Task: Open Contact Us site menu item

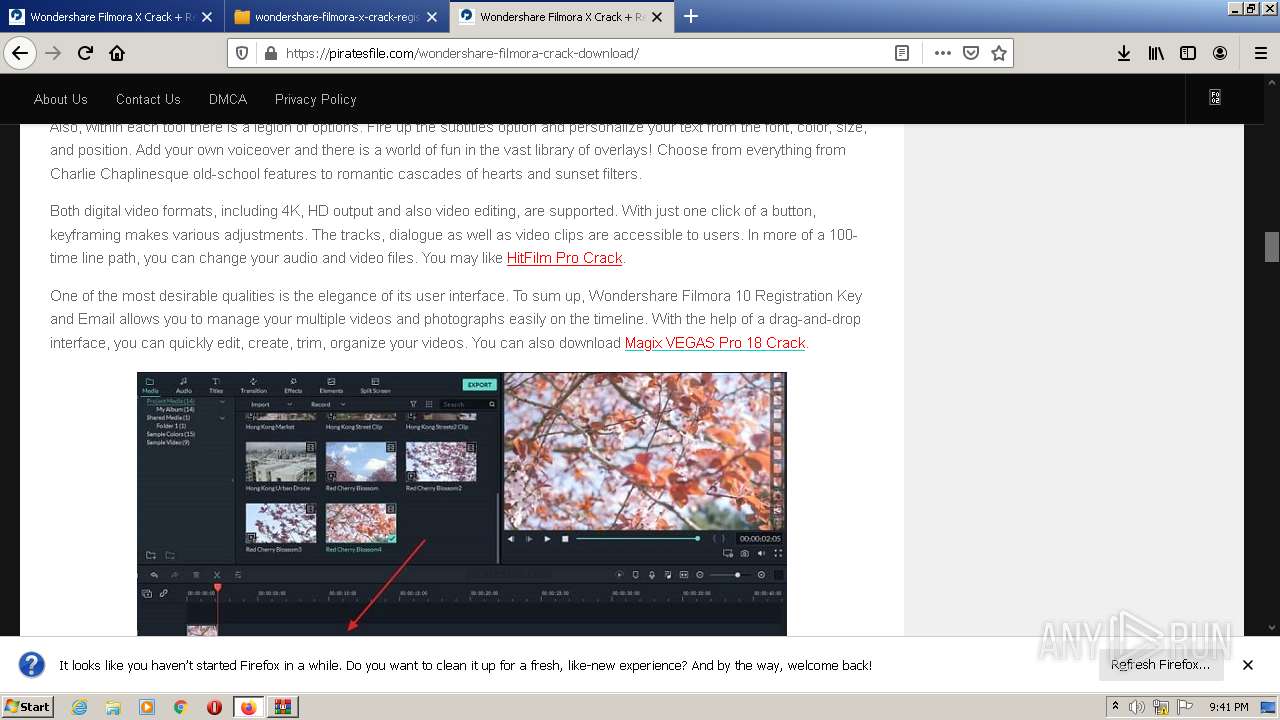Action: pyautogui.click(x=148, y=99)
